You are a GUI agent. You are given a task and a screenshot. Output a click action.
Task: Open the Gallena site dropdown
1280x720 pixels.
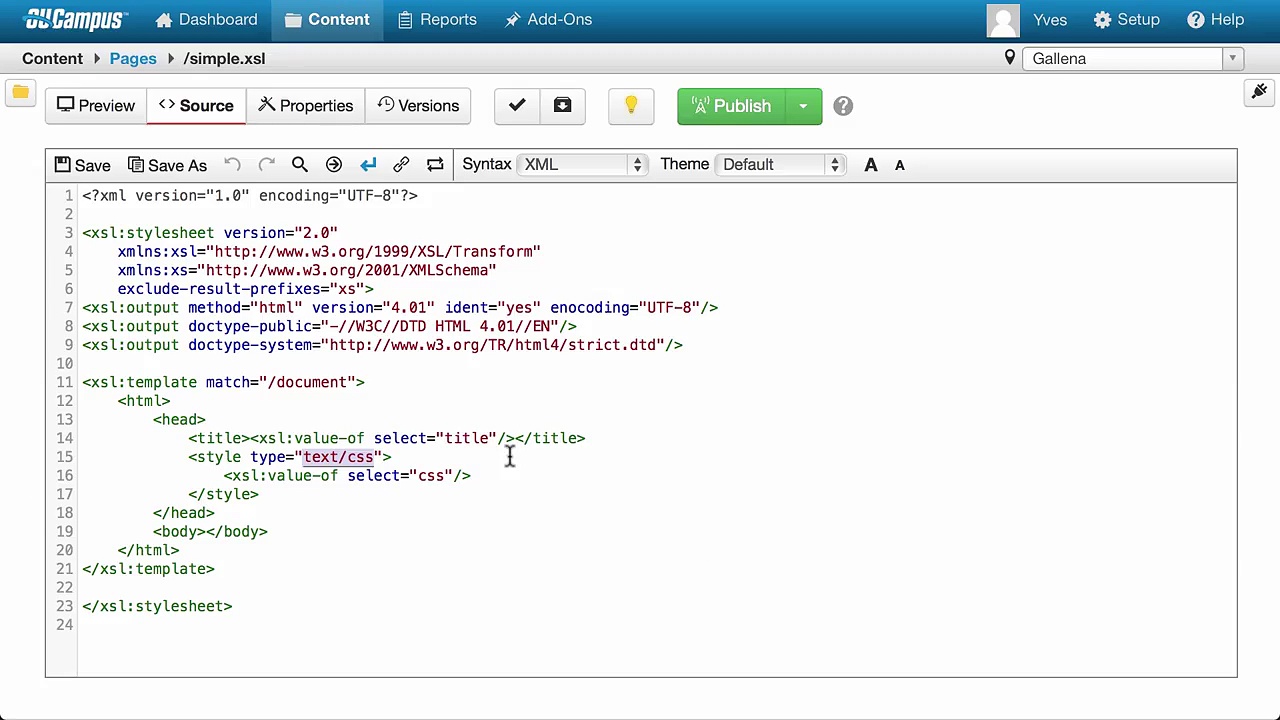pyautogui.click(x=1133, y=59)
